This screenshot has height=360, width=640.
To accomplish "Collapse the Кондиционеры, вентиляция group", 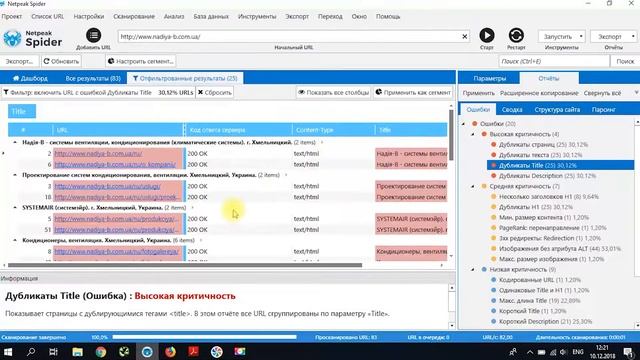I will coord(15,240).
